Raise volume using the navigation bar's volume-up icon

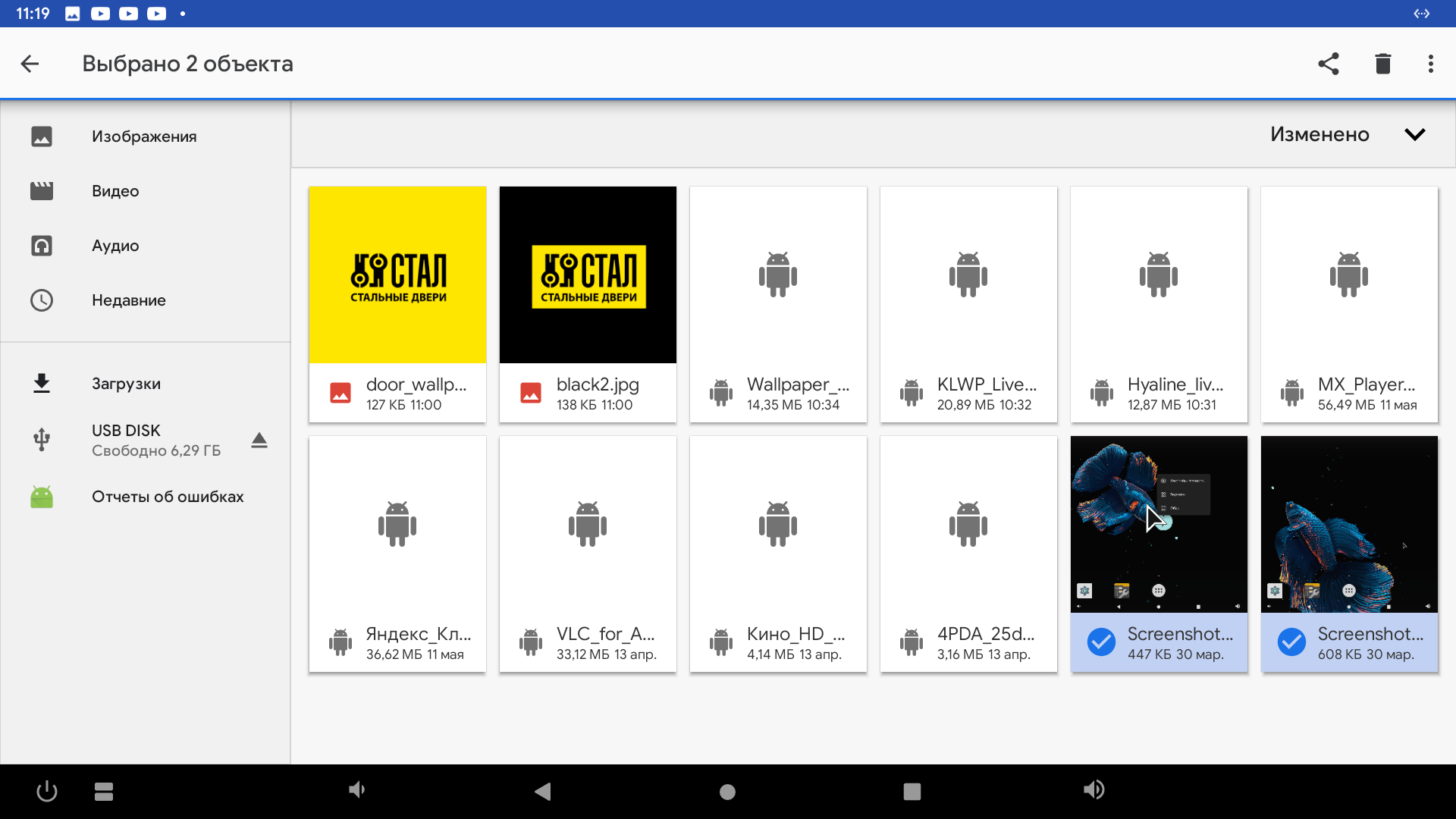(x=1094, y=790)
